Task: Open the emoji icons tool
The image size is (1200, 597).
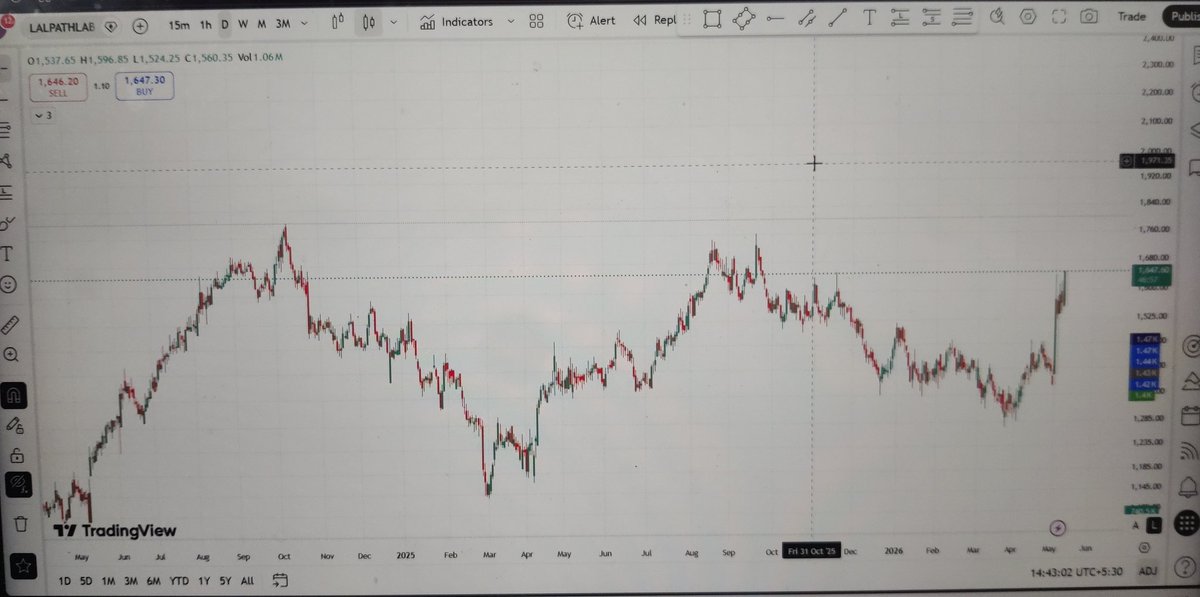Action: 9,285
